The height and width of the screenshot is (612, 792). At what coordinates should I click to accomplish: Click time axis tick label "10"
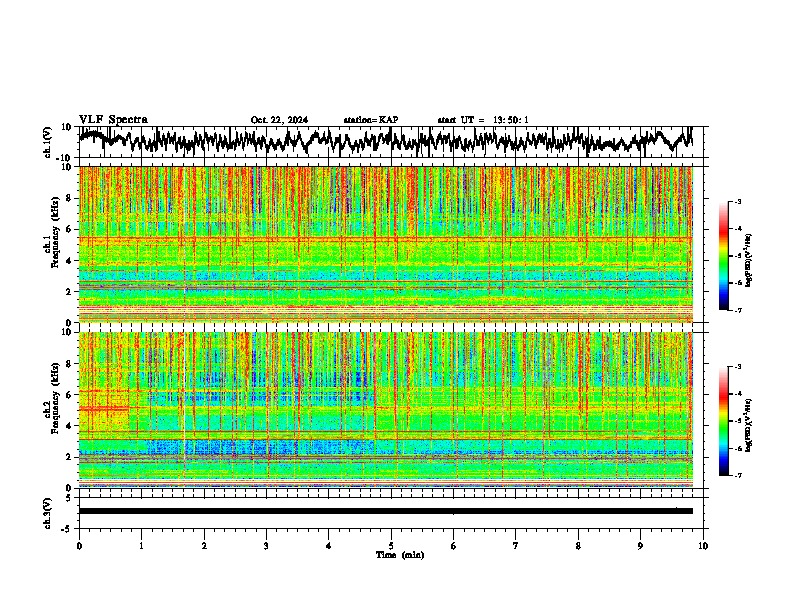[x=703, y=546]
